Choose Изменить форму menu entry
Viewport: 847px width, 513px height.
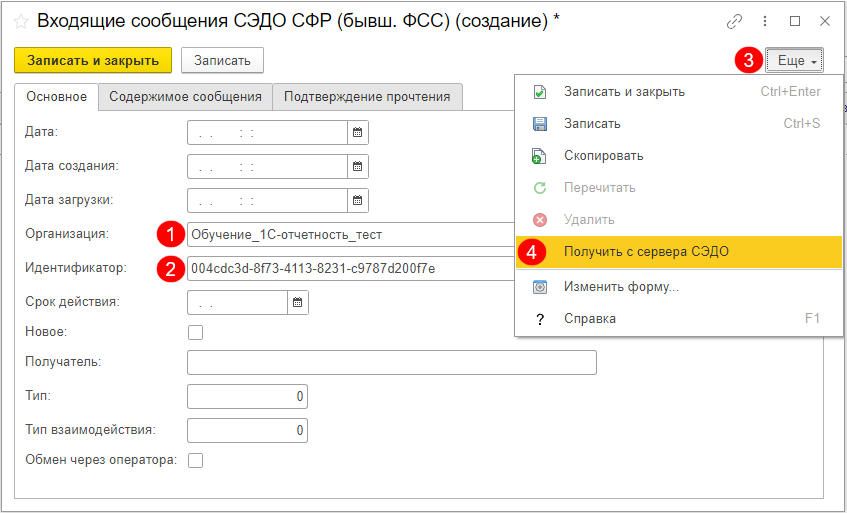[621, 287]
